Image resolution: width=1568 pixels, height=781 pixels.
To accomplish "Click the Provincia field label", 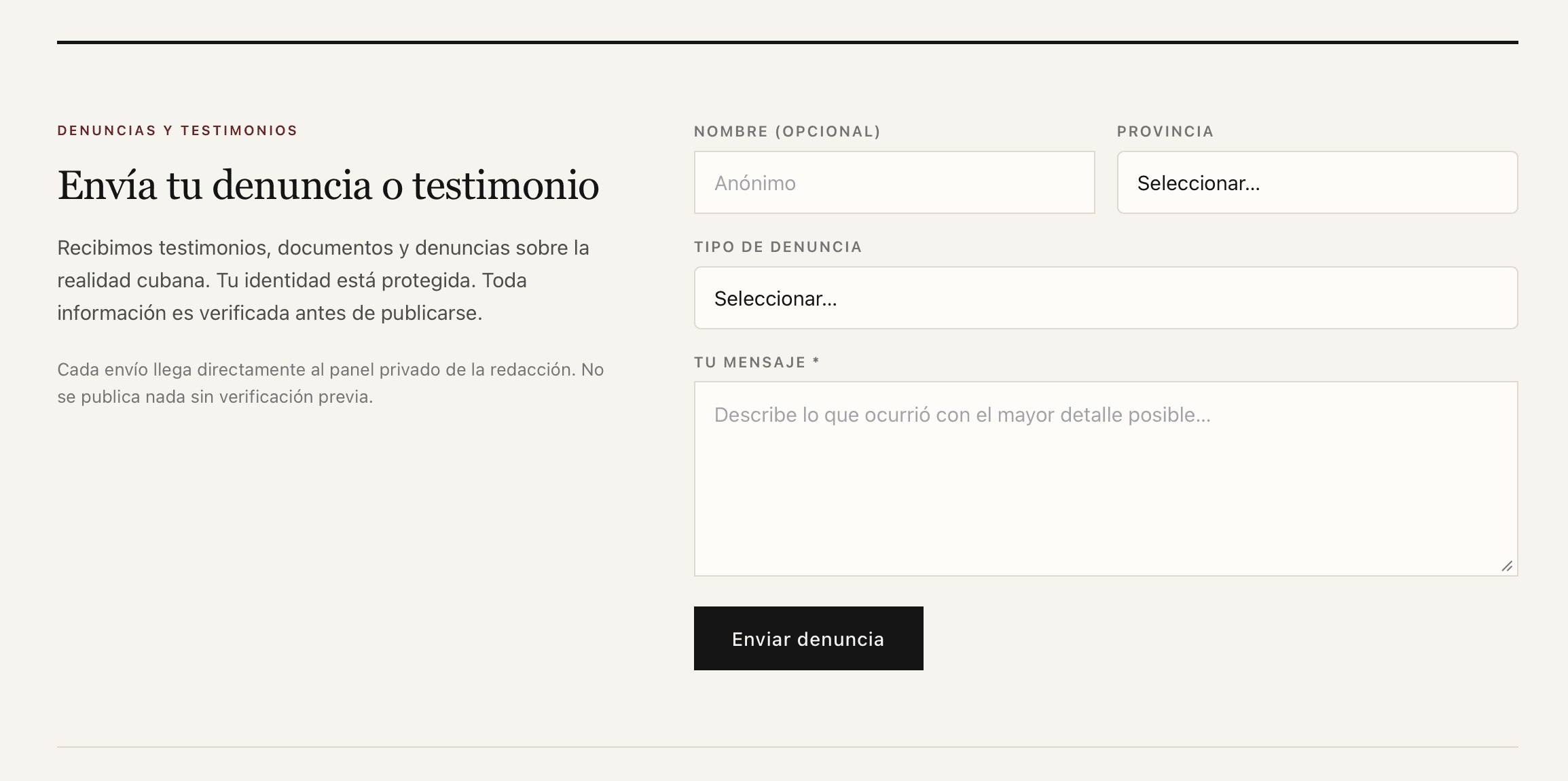I will (1164, 131).
